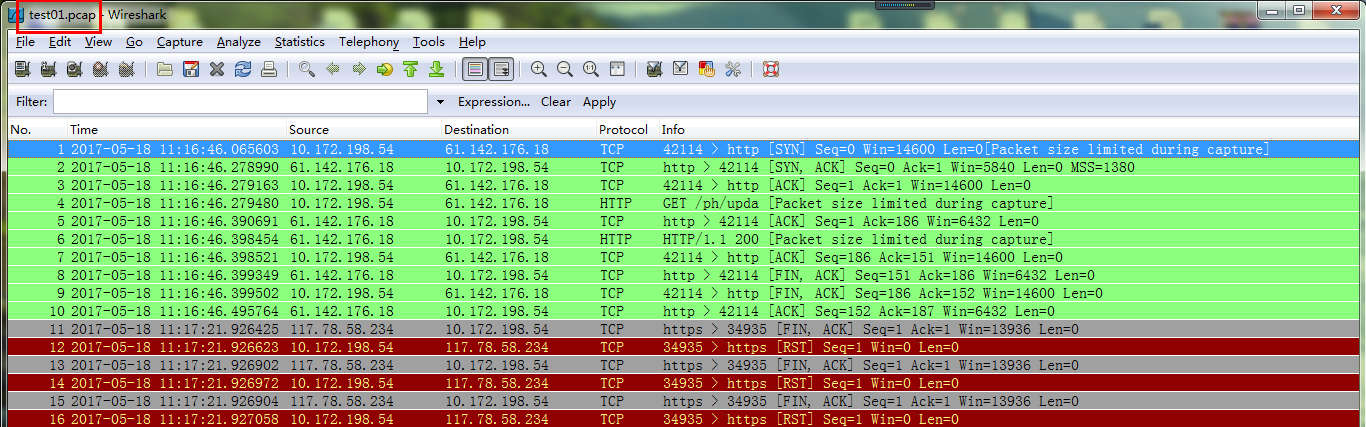1366x427 pixels.
Task: Open Preferences with the tools icon
Action: [x=733, y=69]
